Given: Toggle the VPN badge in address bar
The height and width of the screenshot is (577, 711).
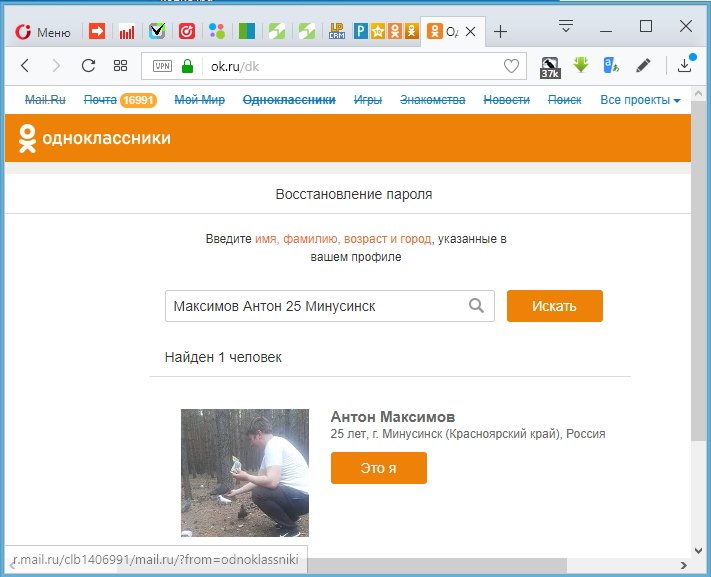Looking at the screenshot, I should coord(162,66).
